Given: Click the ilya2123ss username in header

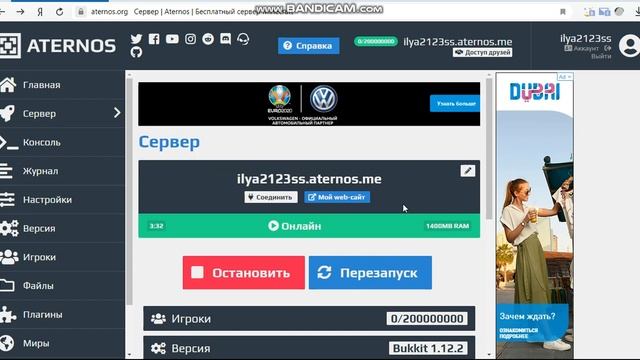Looking at the screenshot, I should (x=586, y=38).
